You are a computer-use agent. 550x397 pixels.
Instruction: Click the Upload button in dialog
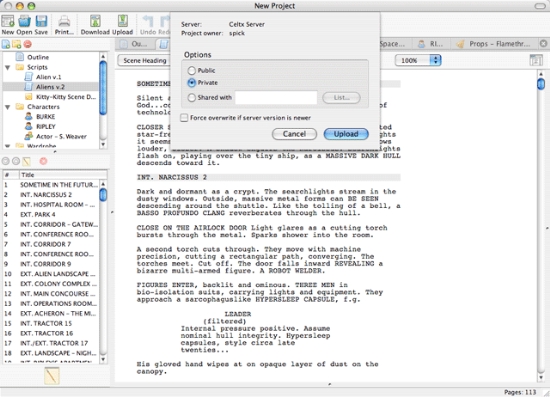[x=346, y=134]
